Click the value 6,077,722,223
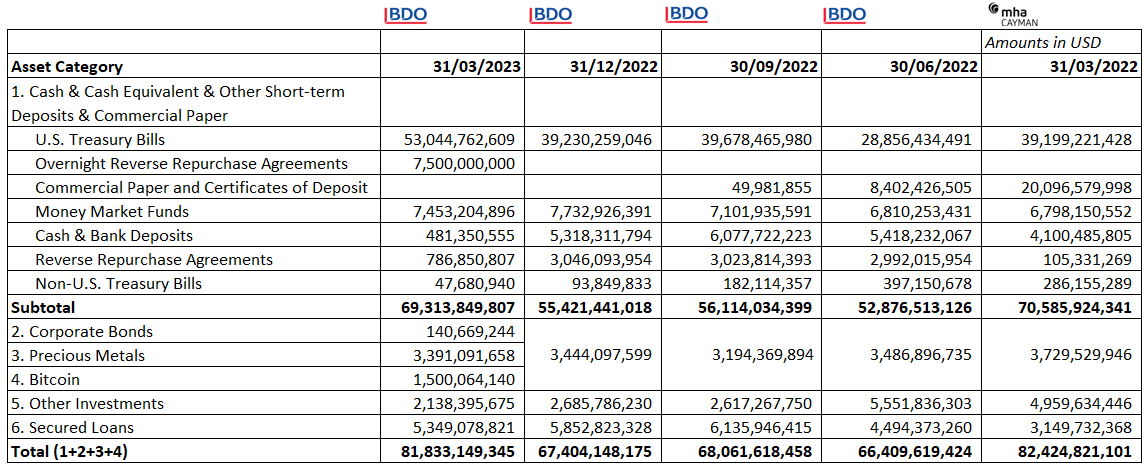The width and height of the screenshot is (1147, 468). click(761, 235)
